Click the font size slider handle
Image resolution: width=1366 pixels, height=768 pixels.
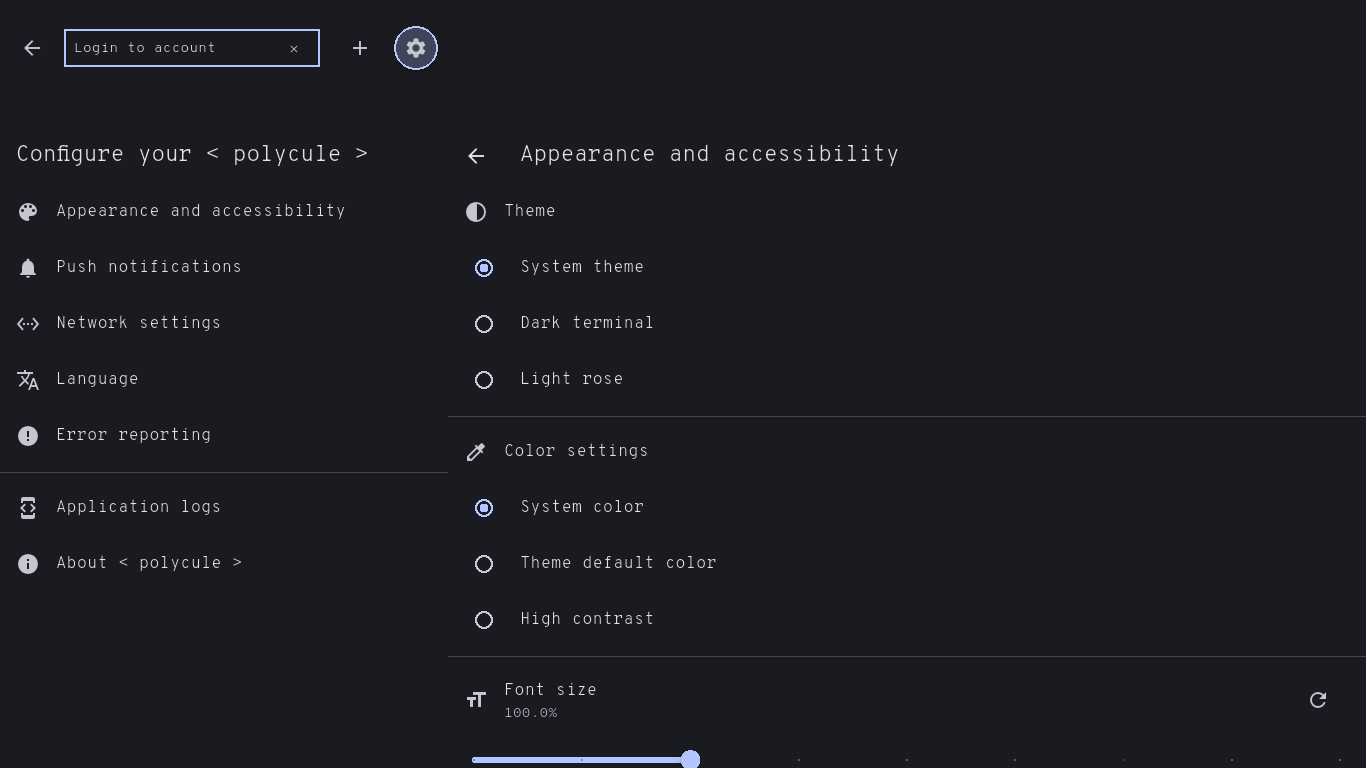point(690,760)
